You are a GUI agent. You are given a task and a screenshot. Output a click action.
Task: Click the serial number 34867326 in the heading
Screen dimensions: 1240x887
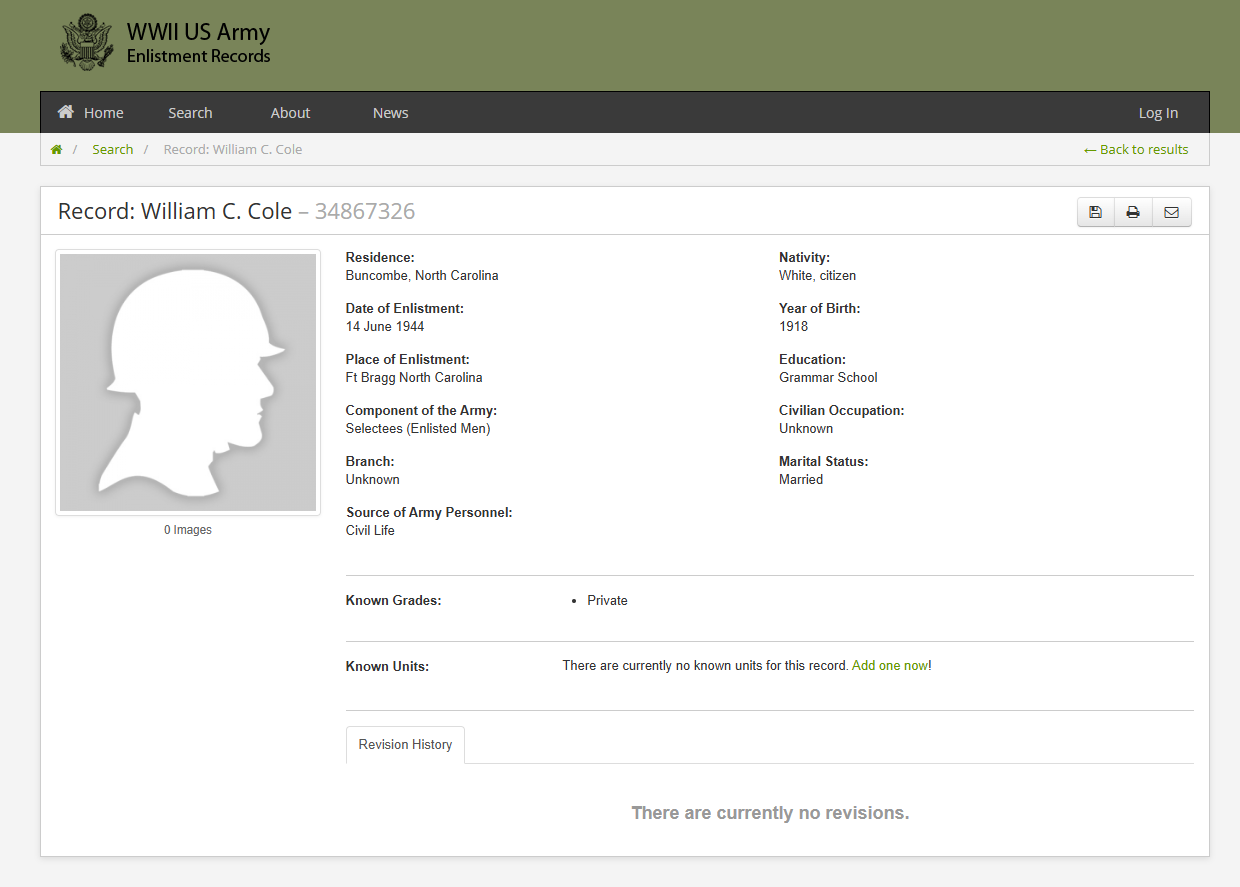click(x=364, y=212)
